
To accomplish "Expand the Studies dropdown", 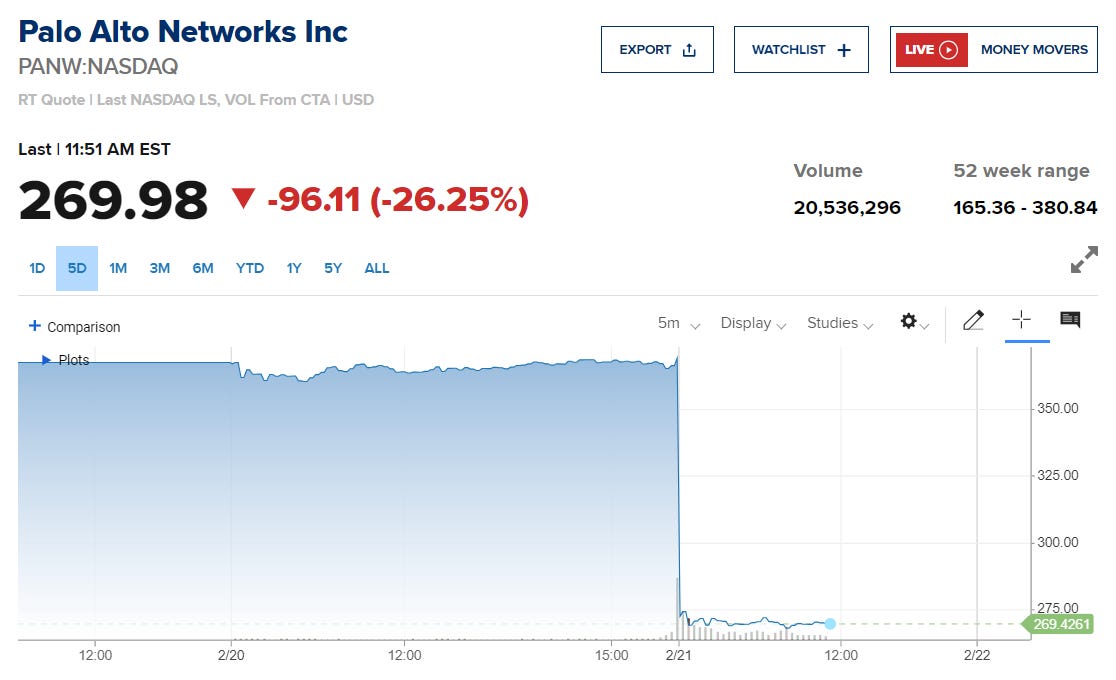I will [x=840, y=323].
